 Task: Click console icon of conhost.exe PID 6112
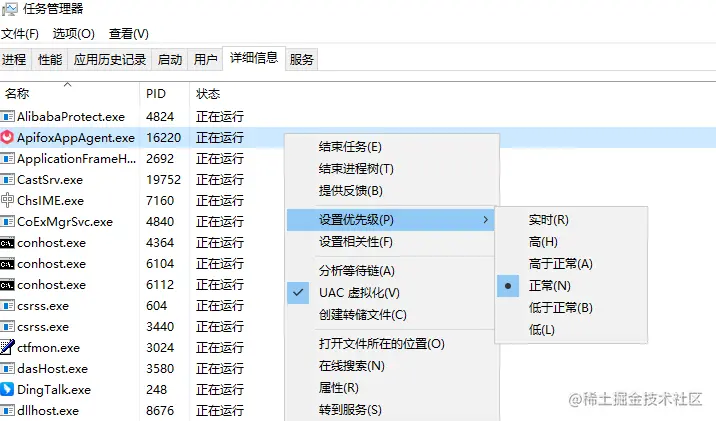click(7, 285)
